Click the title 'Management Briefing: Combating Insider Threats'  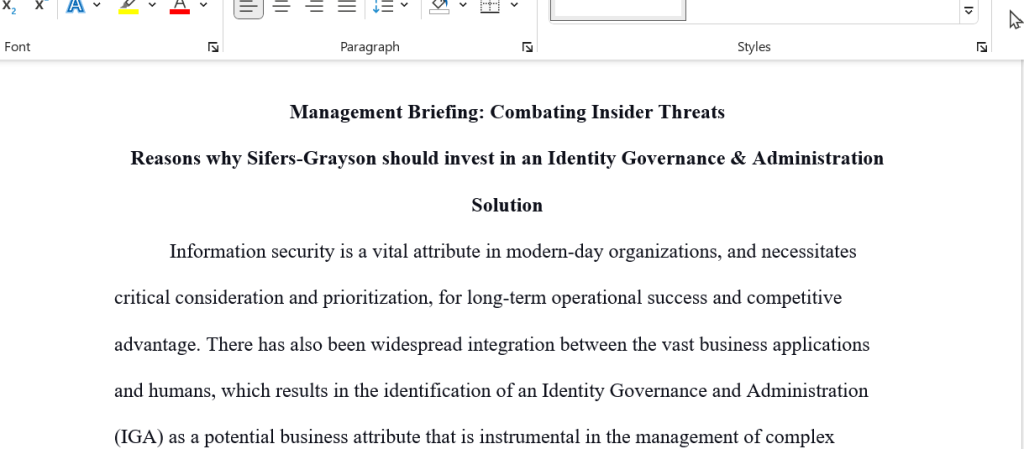click(507, 112)
